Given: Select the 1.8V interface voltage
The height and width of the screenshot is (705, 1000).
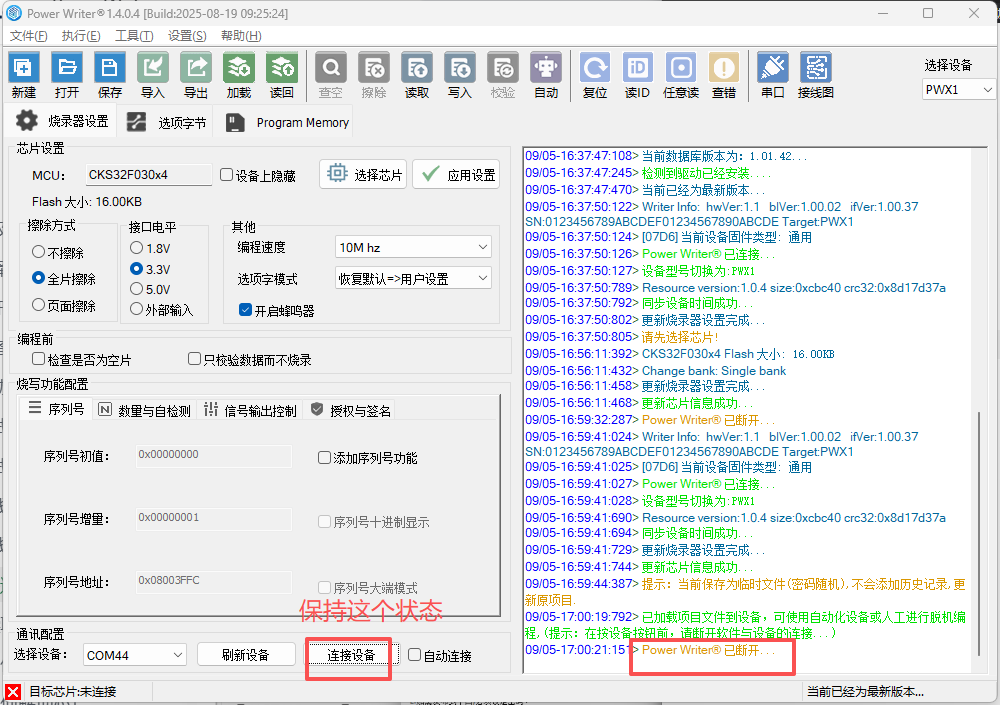Looking at the screenshot, I should click(136, 248).
